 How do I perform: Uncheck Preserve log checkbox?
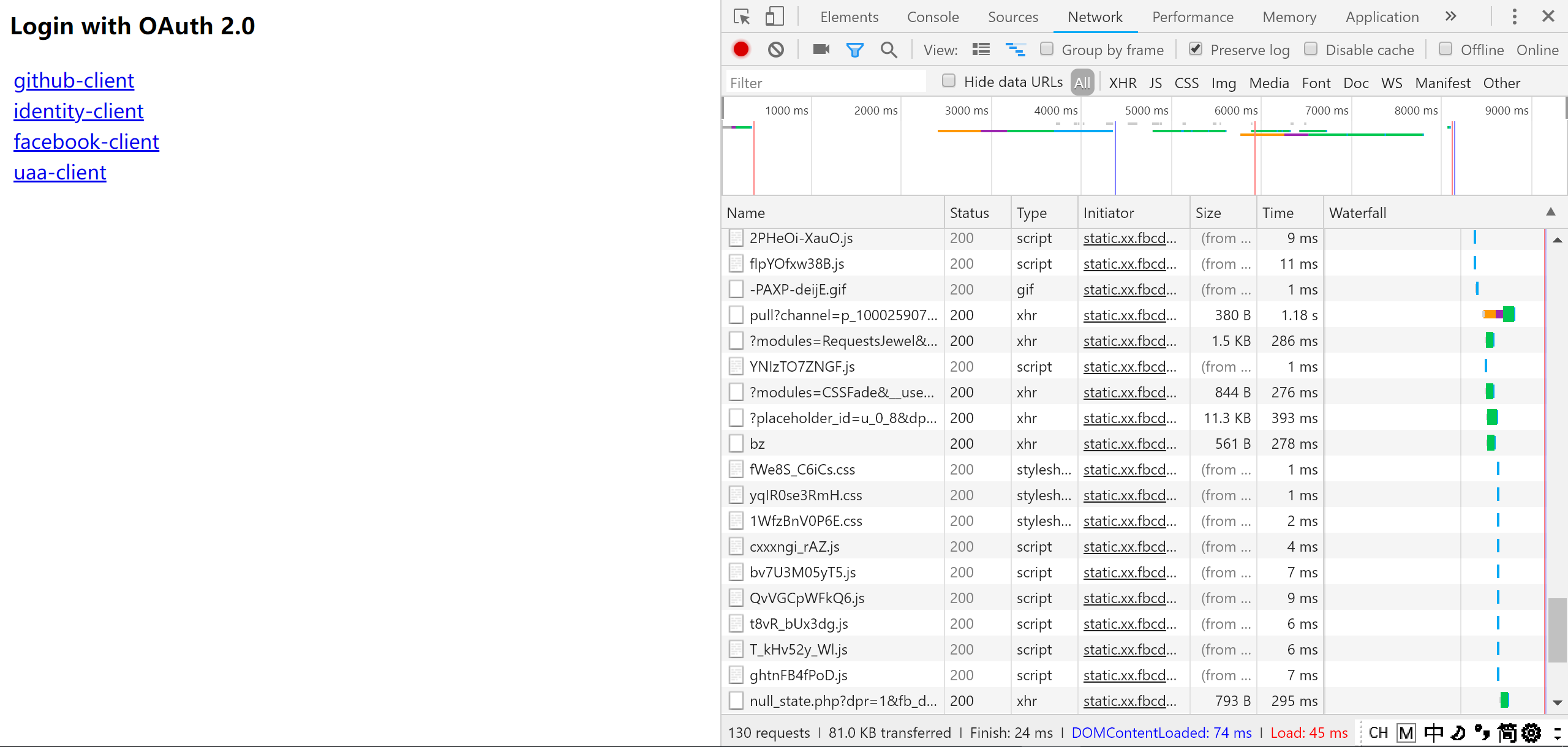click(1196, 49)
